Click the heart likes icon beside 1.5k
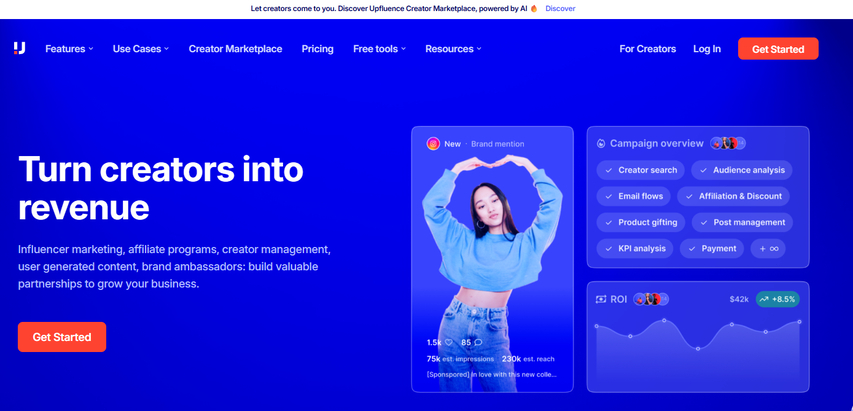The height and width of the screenshot is (411, 853). (x=449, y=342)
